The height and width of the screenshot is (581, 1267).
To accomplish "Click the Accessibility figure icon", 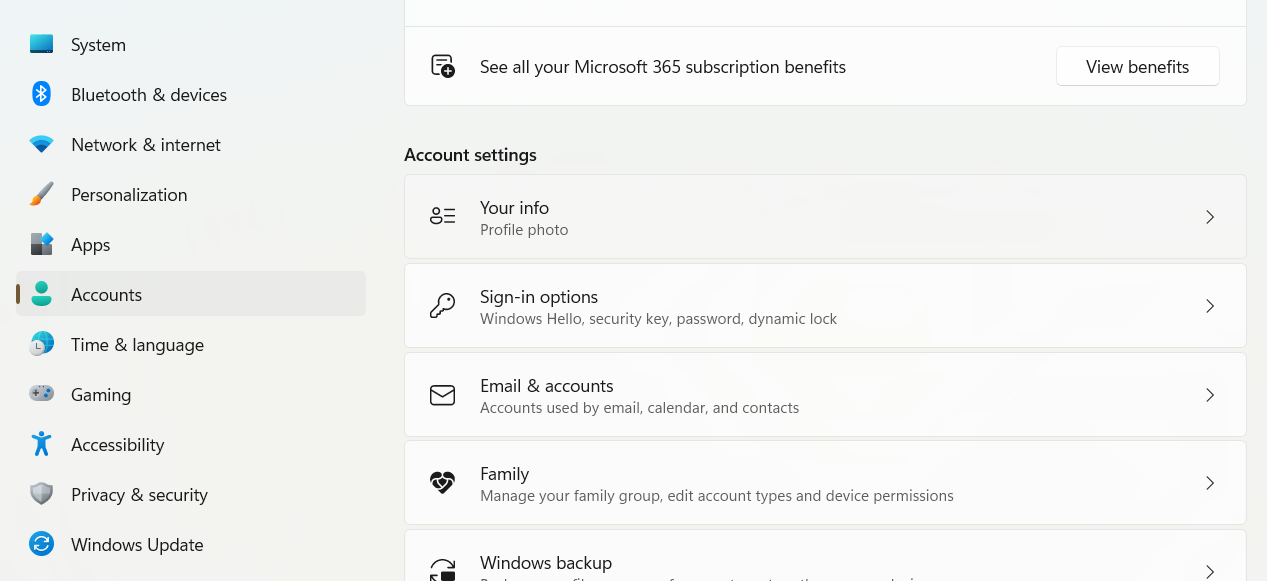I will point(41,444).
